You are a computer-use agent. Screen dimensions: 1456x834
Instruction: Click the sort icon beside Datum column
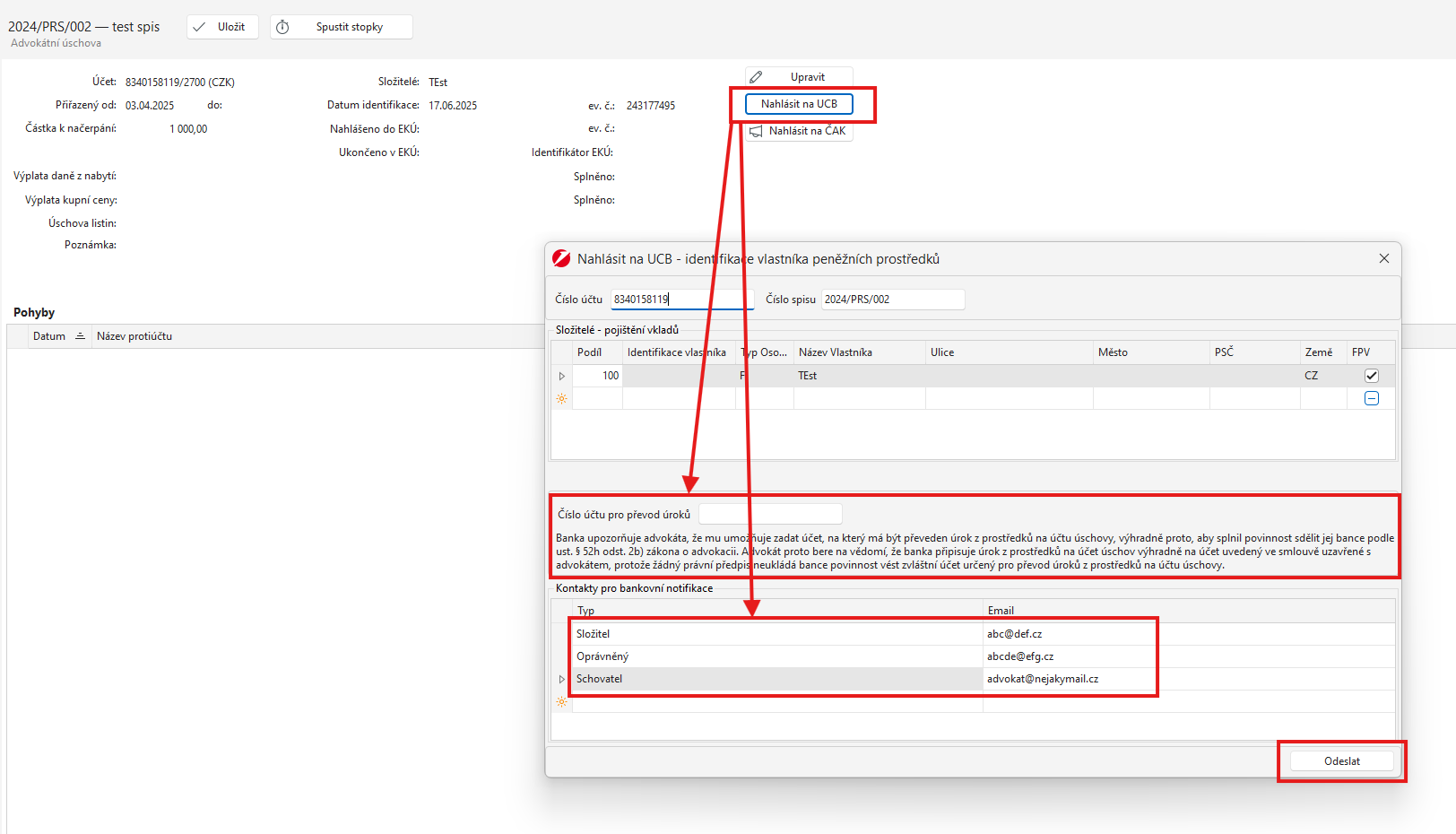(80, 336)
